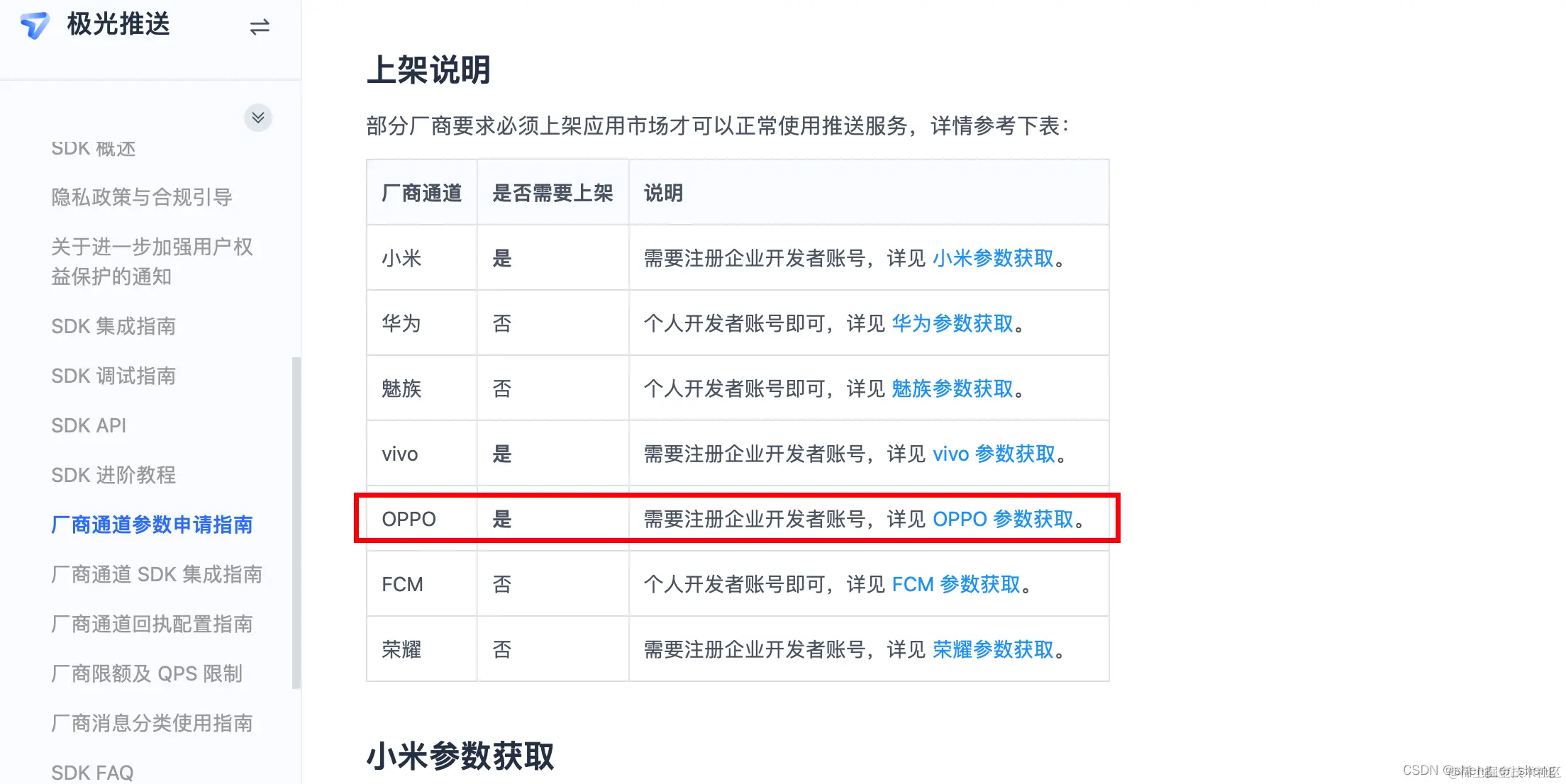
Task: Open 厂商限额及 QPS 限制 page
Action: pyautogui.click(x=147, y=673)
